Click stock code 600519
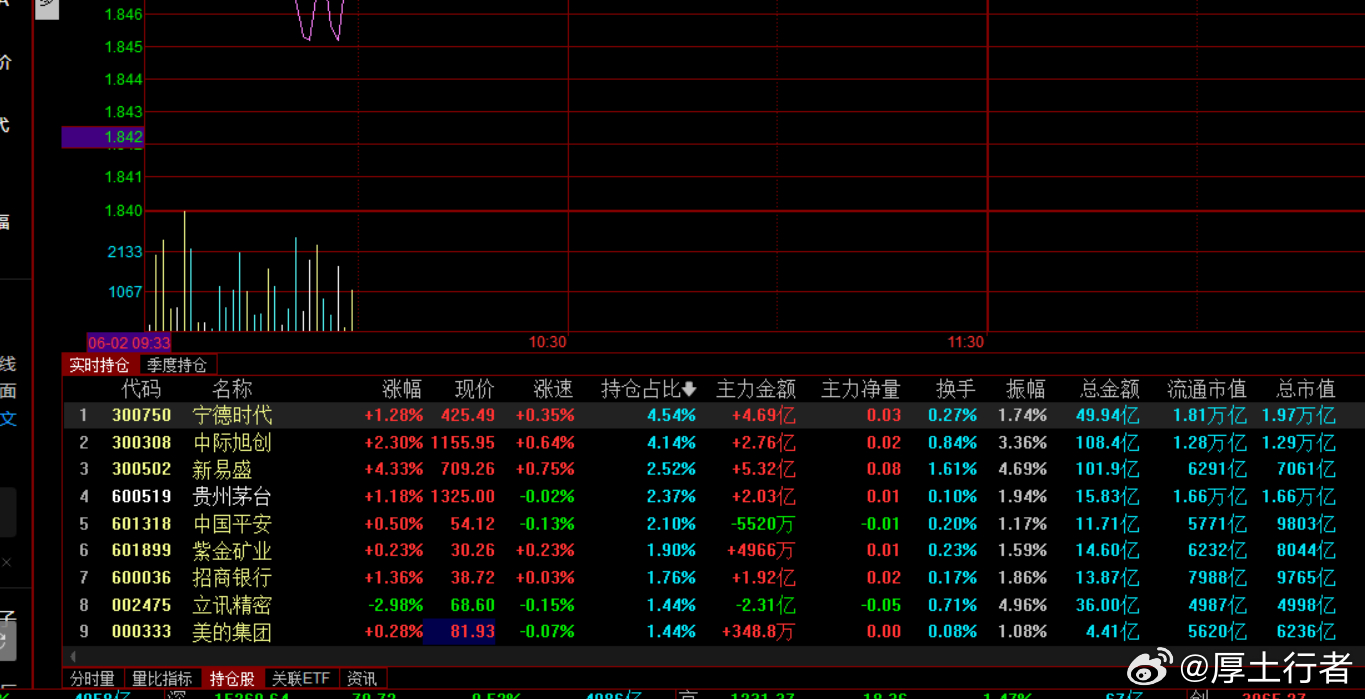 click(x=141, y=496)
